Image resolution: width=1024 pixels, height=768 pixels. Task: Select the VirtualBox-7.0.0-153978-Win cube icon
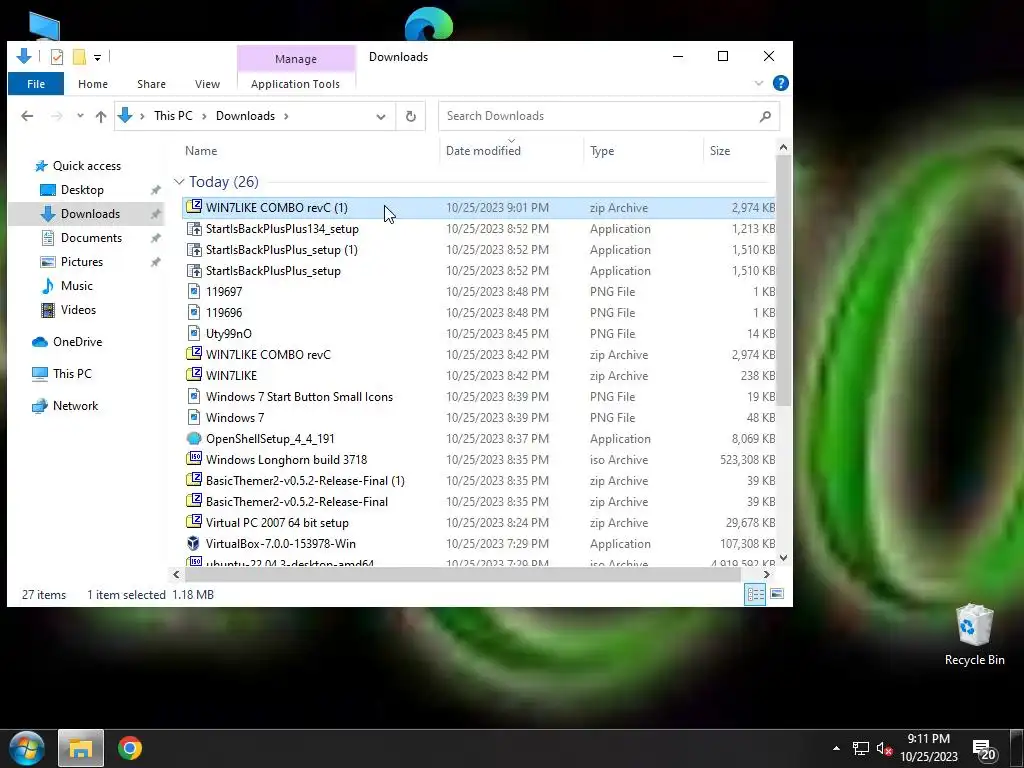[x=194, y=543]
